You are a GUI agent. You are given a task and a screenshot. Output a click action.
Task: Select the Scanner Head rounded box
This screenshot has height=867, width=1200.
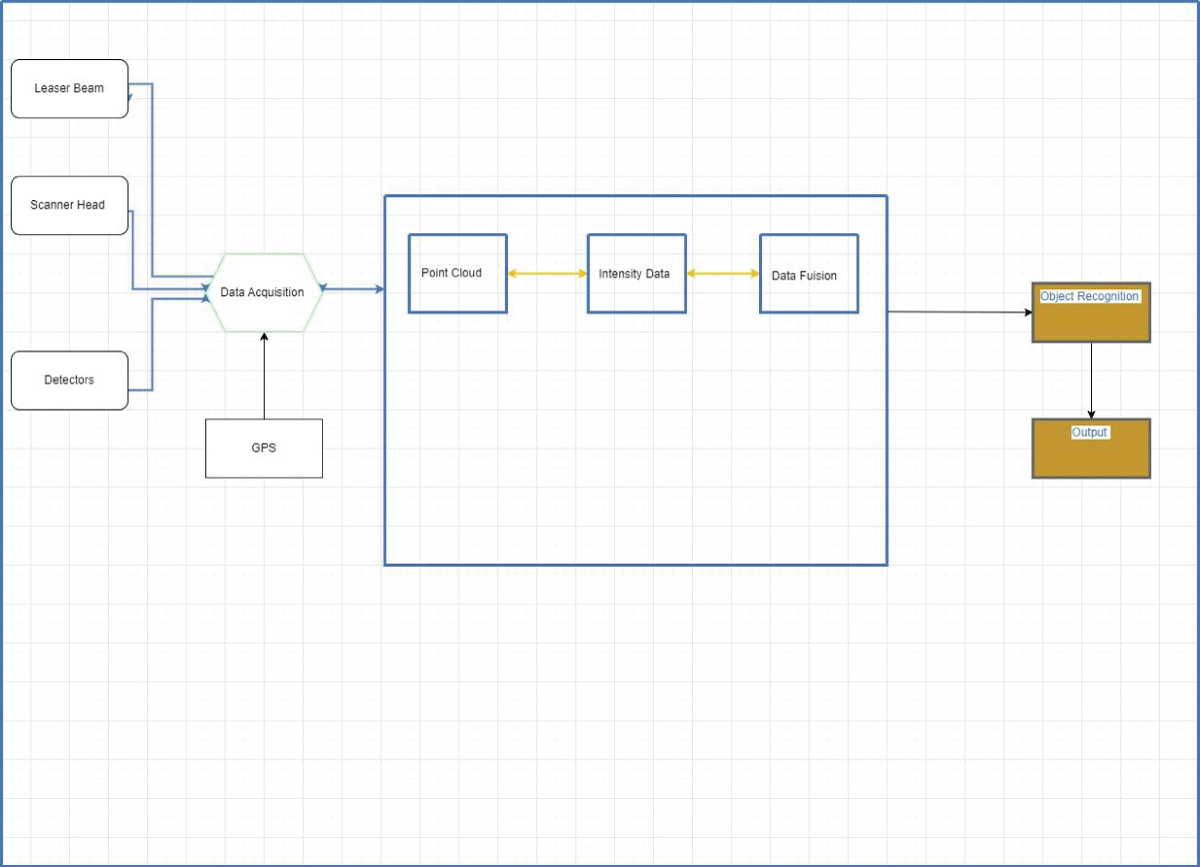click(70, 205)
